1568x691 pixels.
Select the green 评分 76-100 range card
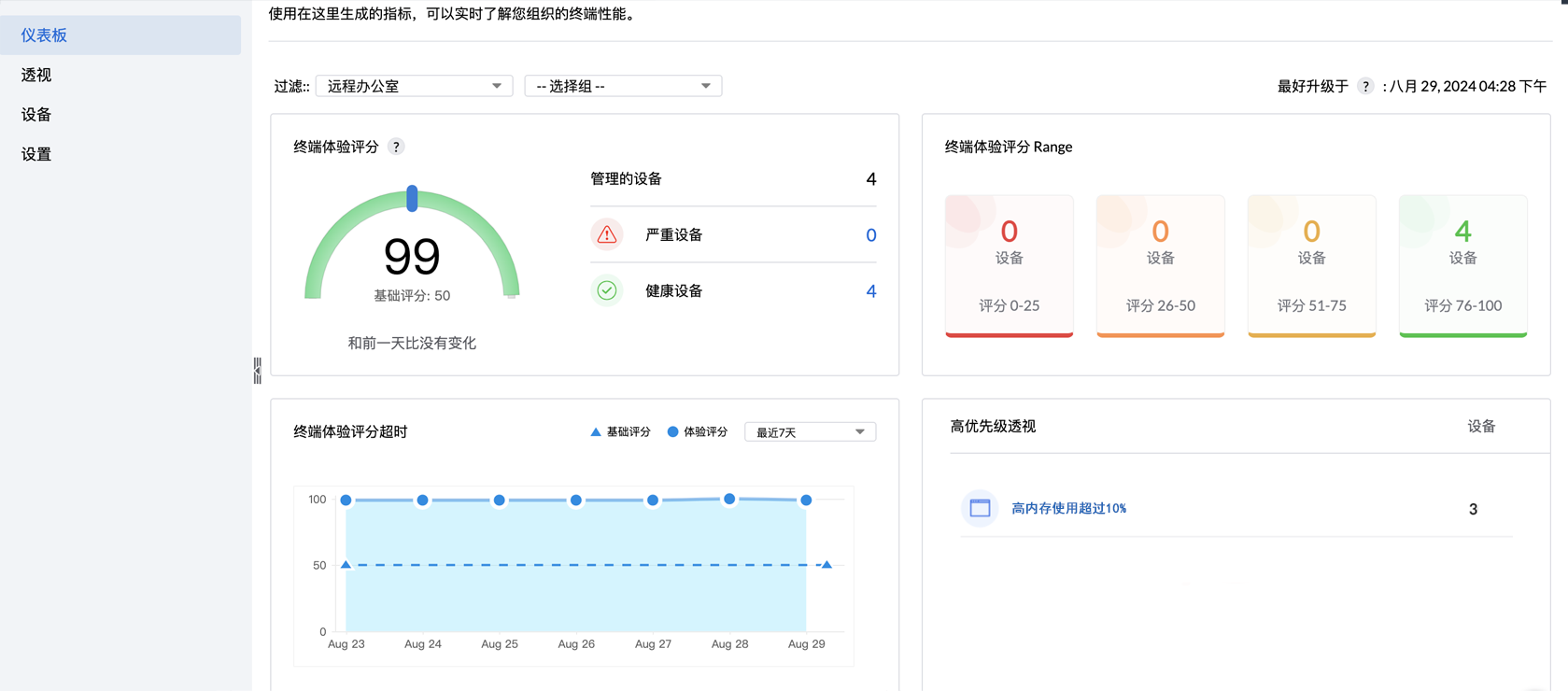pyautogui.click(x=1462, y=265)
